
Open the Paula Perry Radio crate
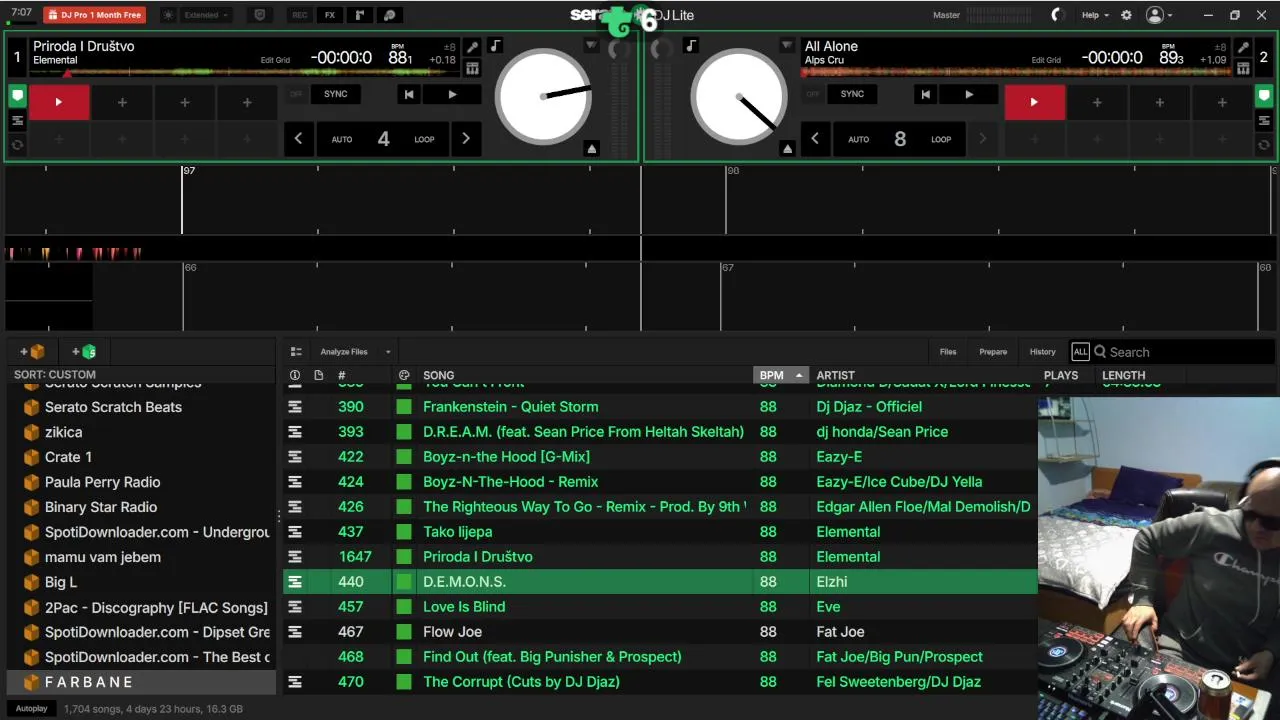102,482
